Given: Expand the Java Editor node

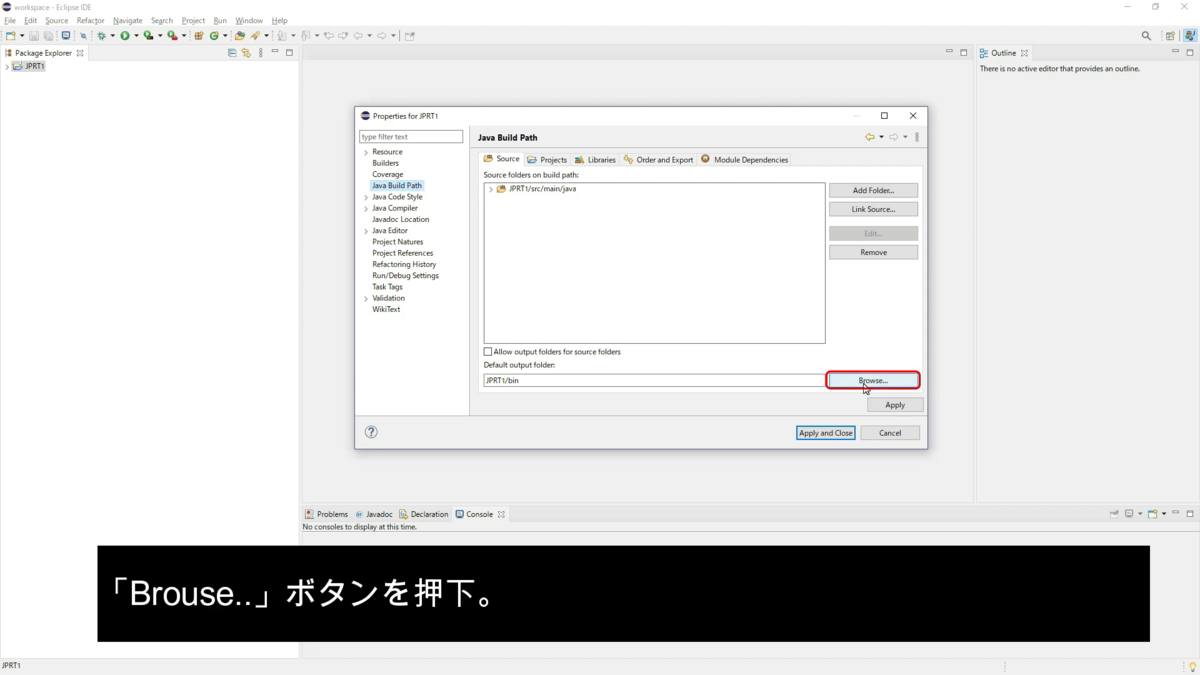Looking at the screenshot, I should (366, 231).
